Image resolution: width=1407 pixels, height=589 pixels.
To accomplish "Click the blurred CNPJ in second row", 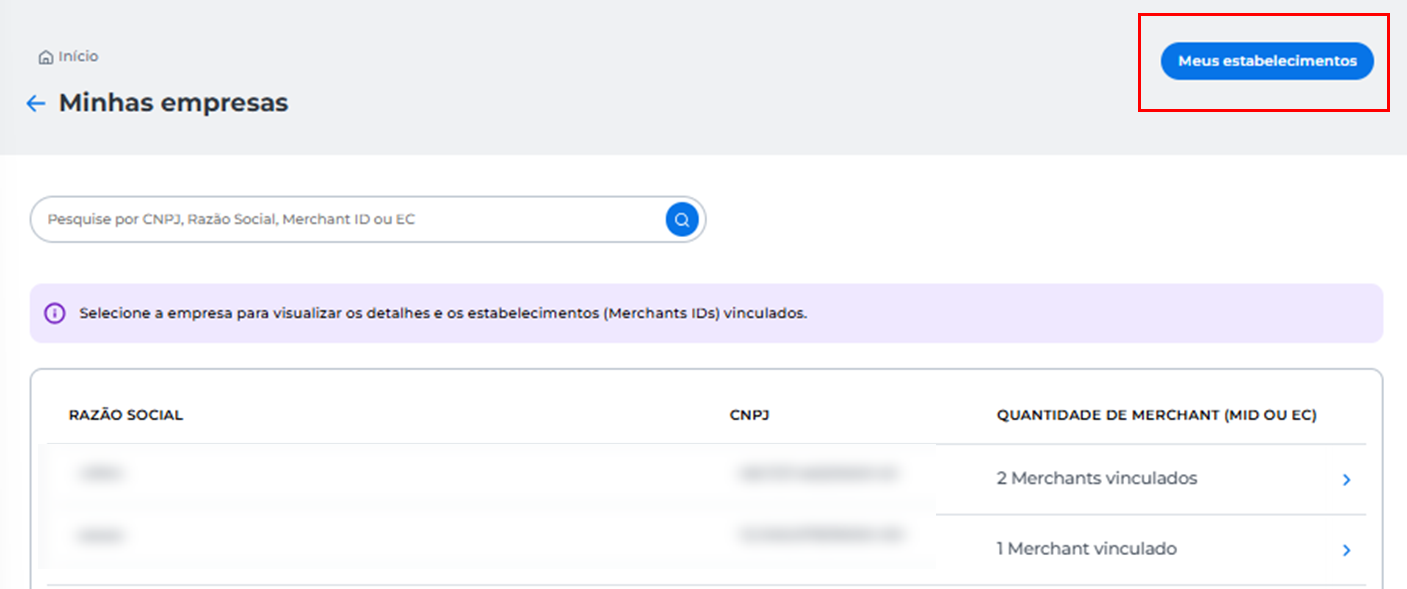I will [820, 536].
